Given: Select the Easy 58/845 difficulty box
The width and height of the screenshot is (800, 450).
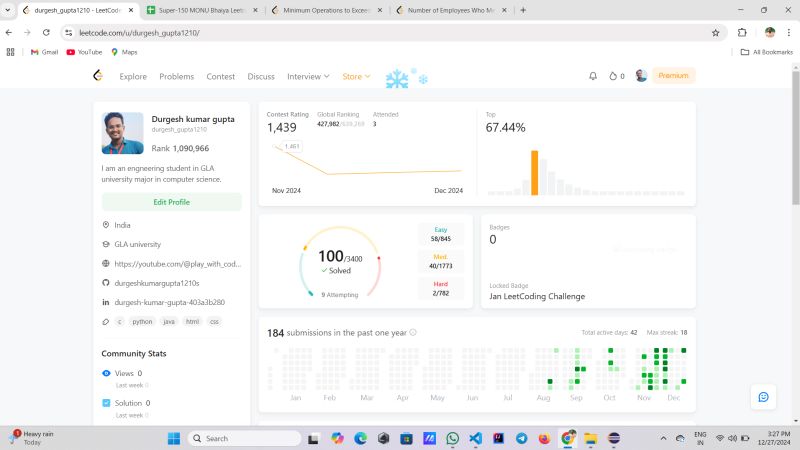Looking at the screenshot, I should point(441,234).
